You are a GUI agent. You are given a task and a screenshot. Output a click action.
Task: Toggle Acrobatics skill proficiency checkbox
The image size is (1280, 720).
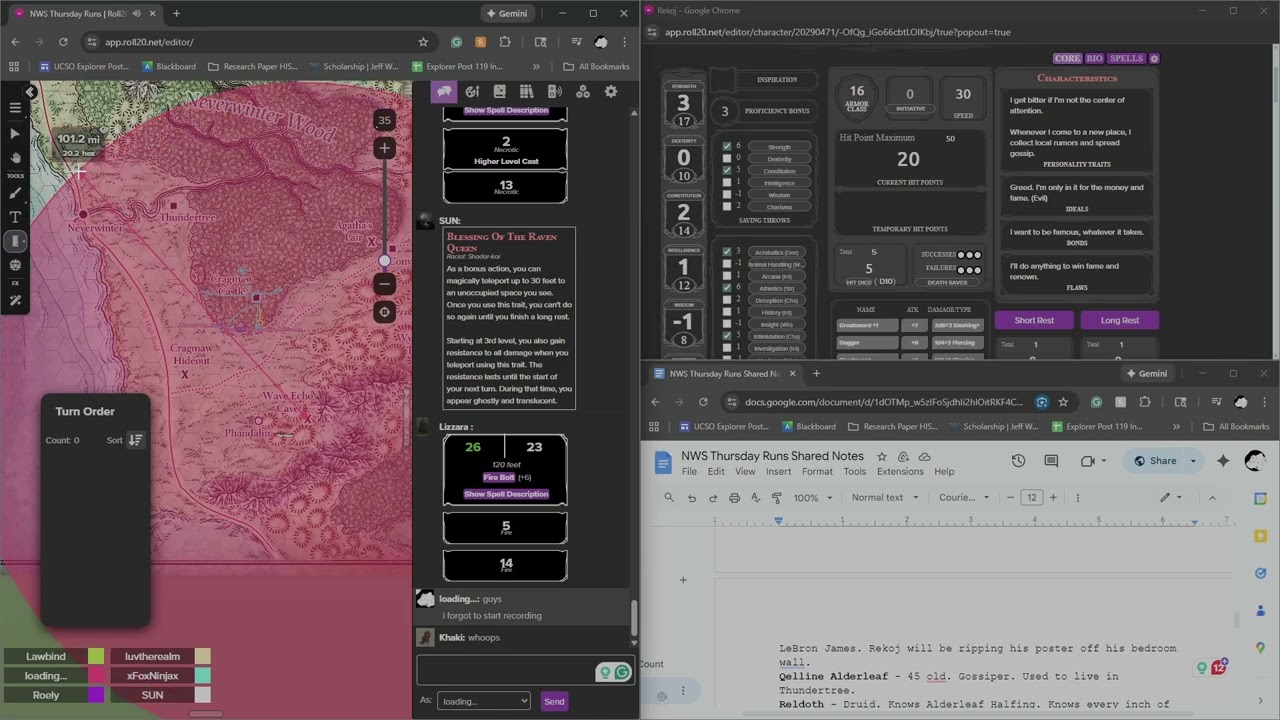(726, 252)
